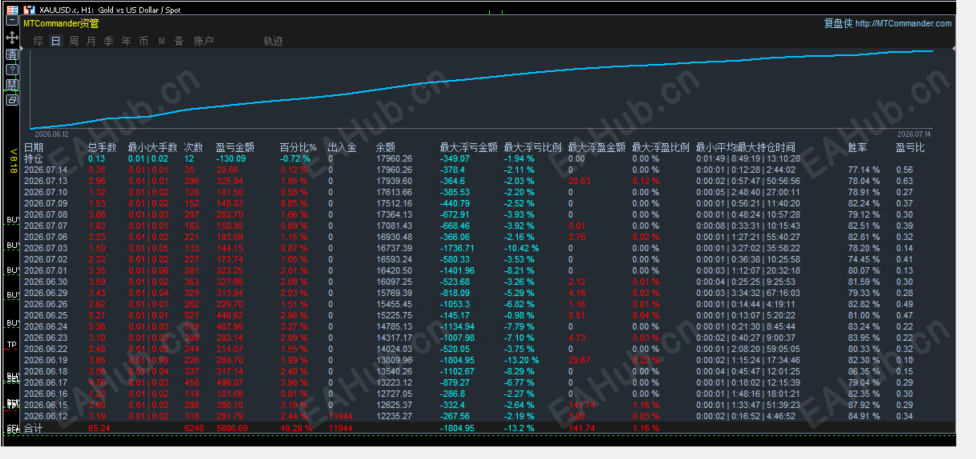Open the 币 currency tab
976x459 pixels.
pyautogui.click(x=144, y=41)
